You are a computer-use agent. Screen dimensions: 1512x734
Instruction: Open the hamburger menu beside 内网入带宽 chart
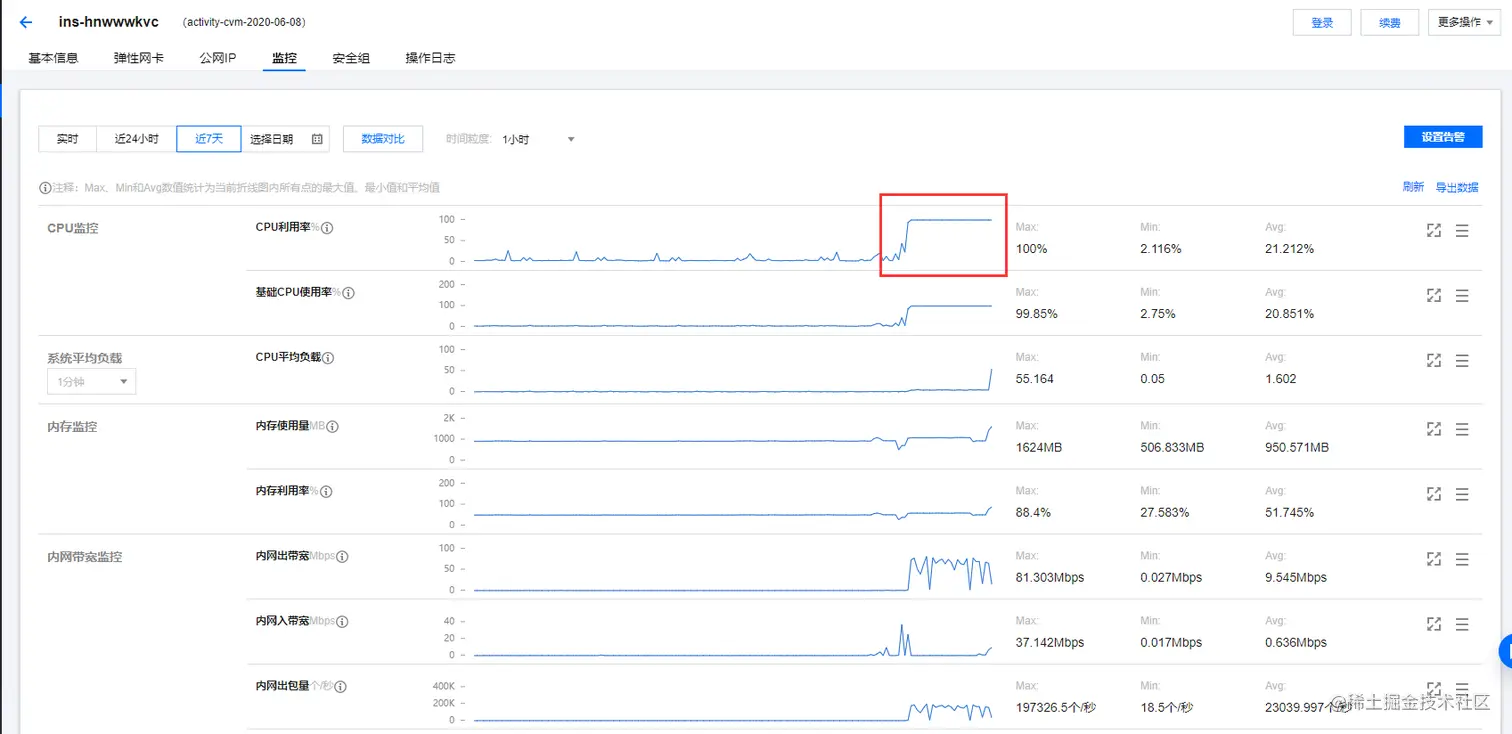point(1461,623)
